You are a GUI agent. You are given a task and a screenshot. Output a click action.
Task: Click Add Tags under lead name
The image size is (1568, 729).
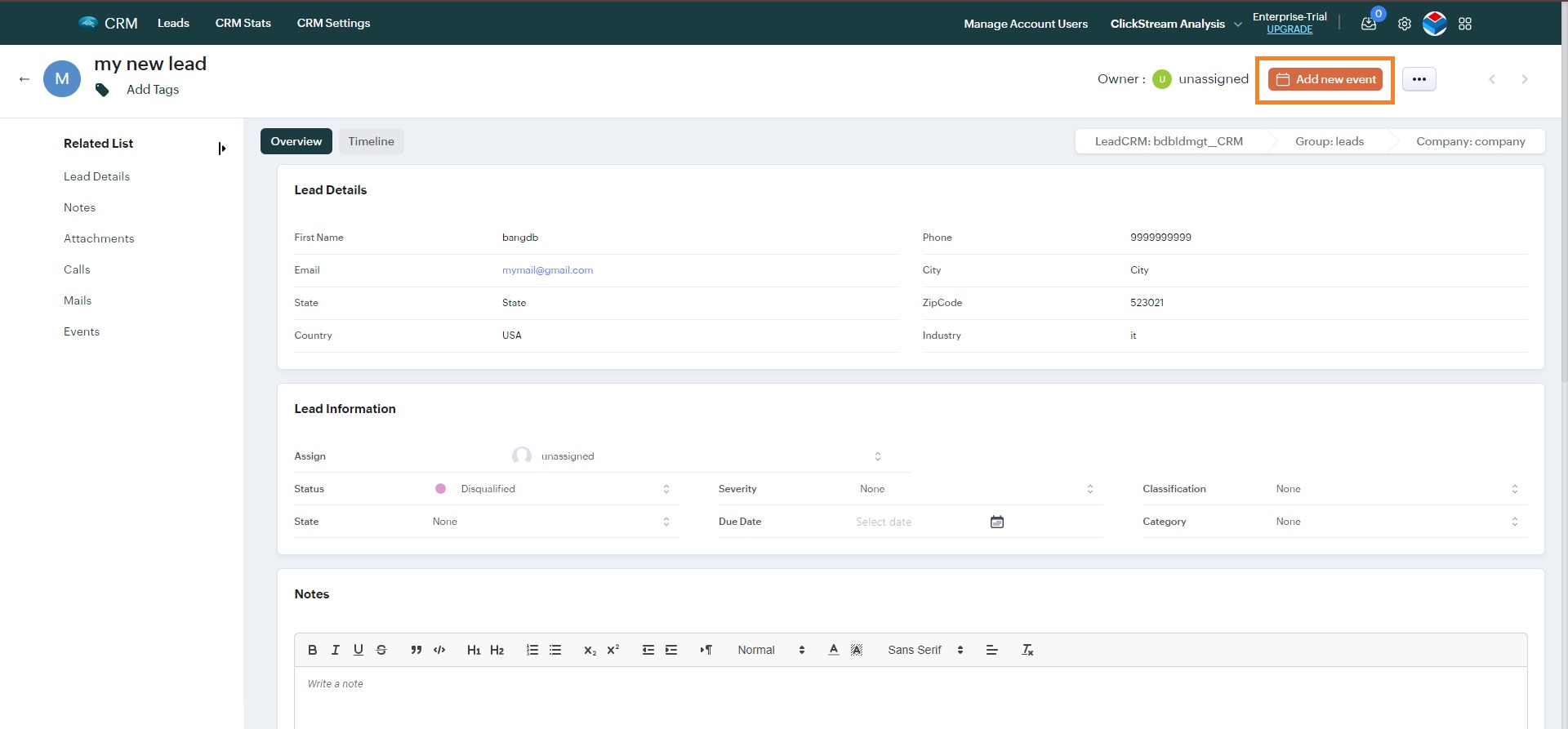pyautogui.click(x=153, y=90)
